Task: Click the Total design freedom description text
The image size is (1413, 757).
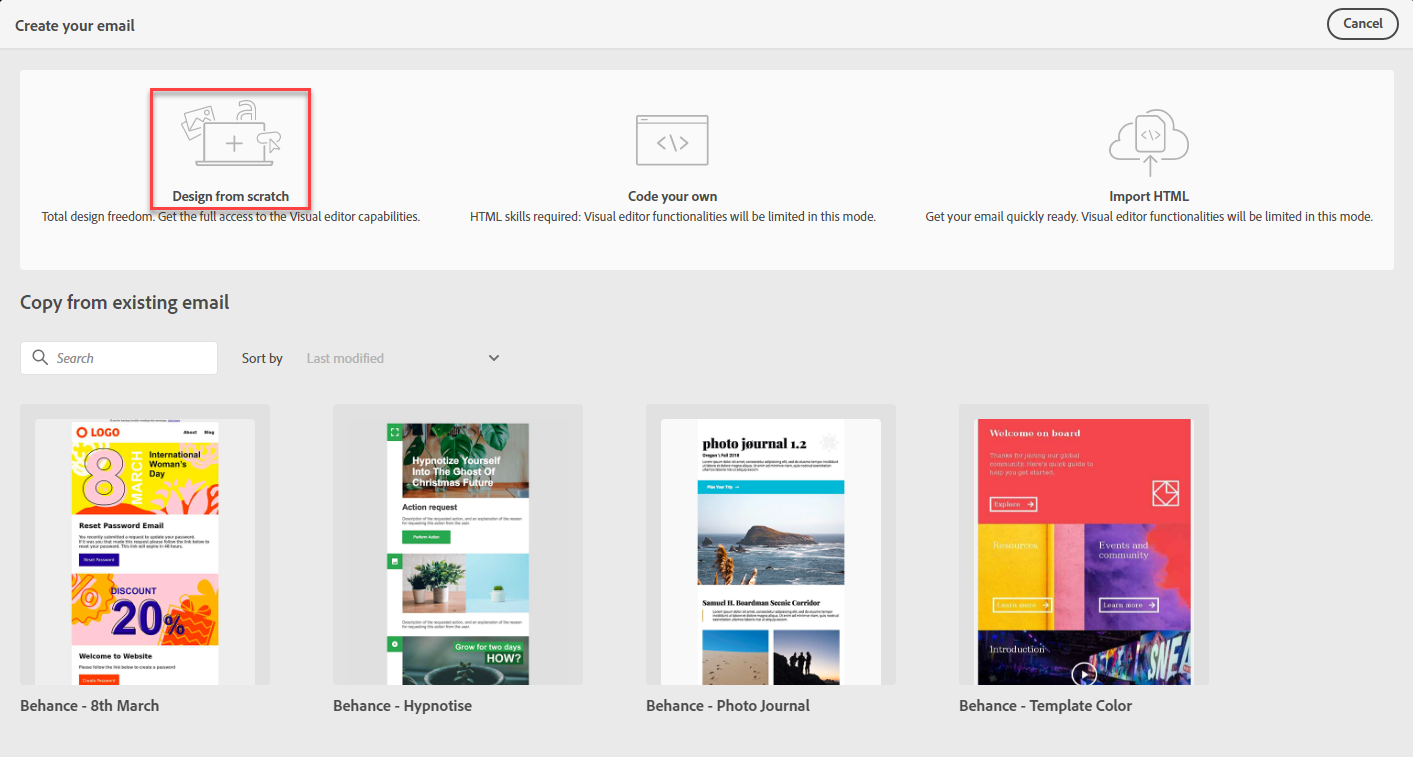Action: tap(231, 217)
